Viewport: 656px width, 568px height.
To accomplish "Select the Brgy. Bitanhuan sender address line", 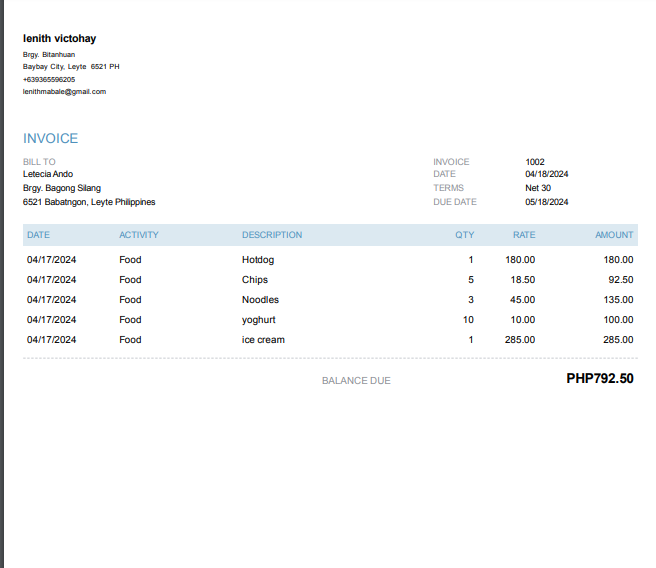I will 49,55.
